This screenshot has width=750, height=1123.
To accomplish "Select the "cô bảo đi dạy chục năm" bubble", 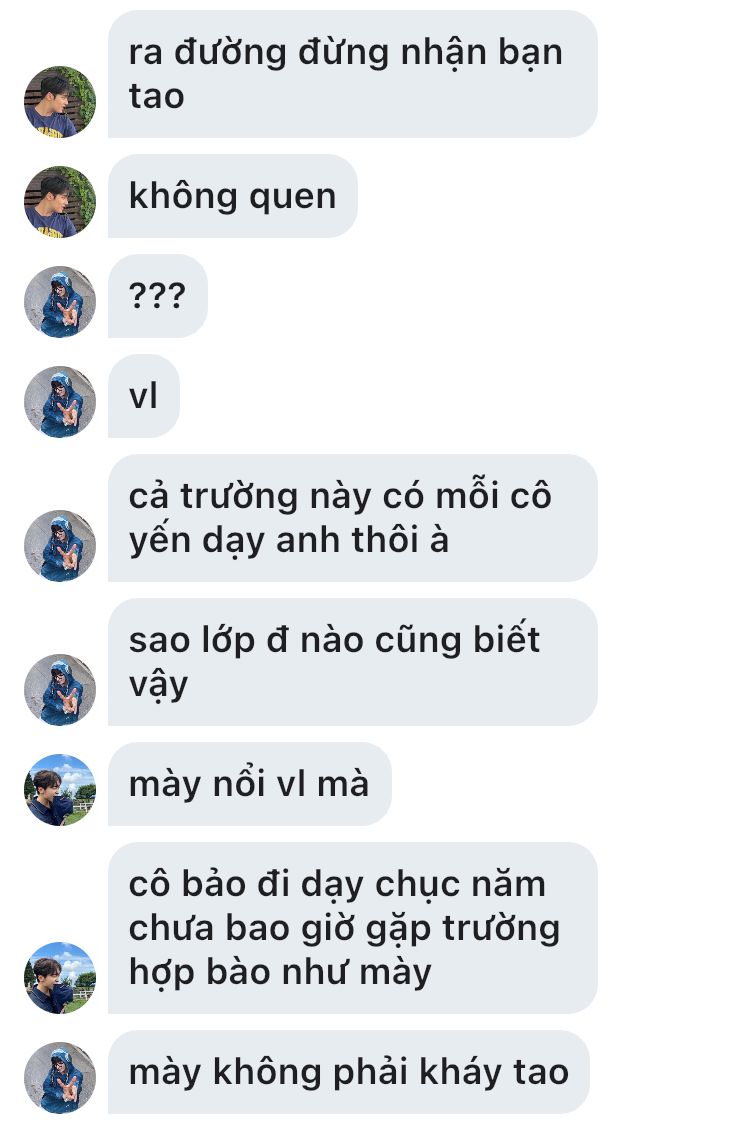I will pos(352,928).
